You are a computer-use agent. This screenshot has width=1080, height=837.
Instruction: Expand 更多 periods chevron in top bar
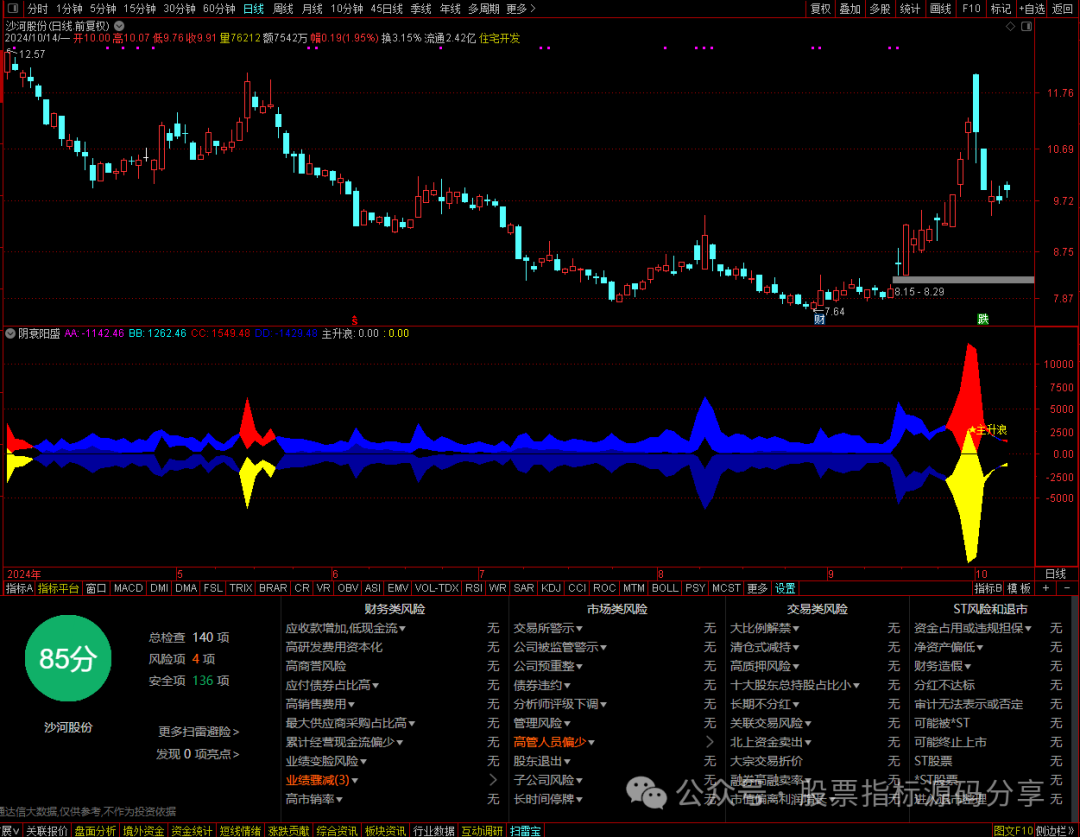point(521,8)
